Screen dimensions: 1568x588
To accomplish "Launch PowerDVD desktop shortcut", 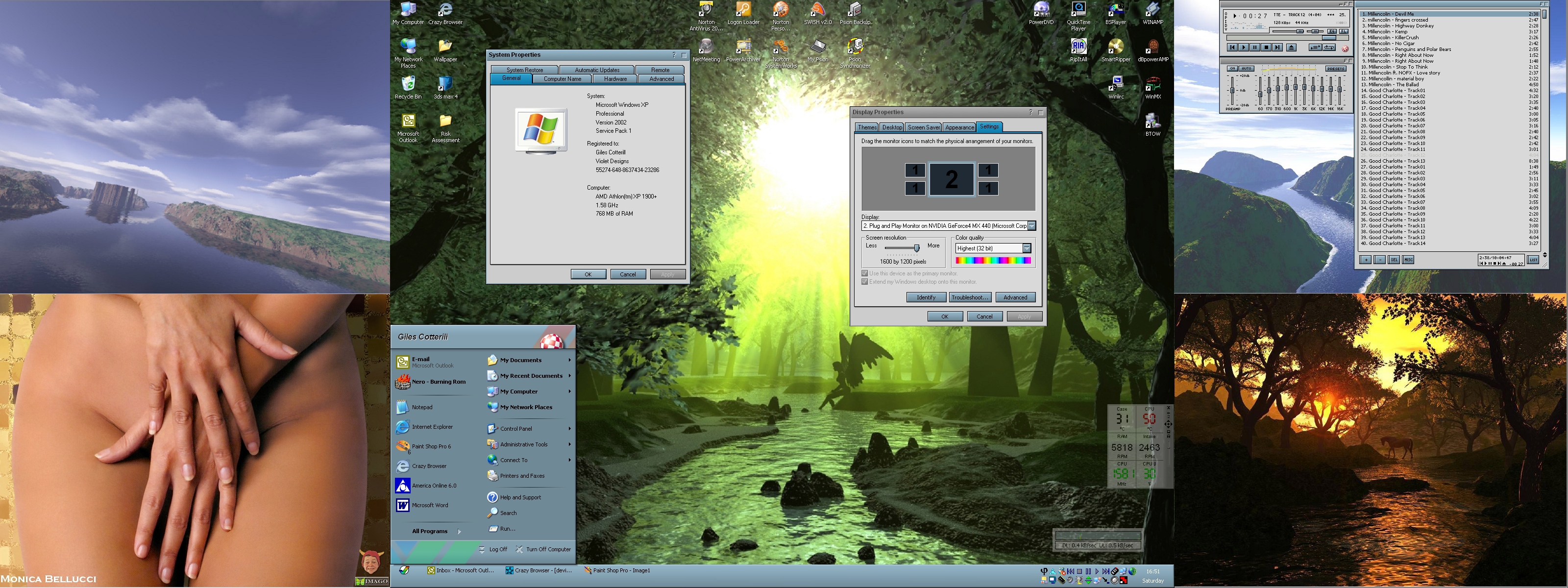I will tap(1041, 13).
